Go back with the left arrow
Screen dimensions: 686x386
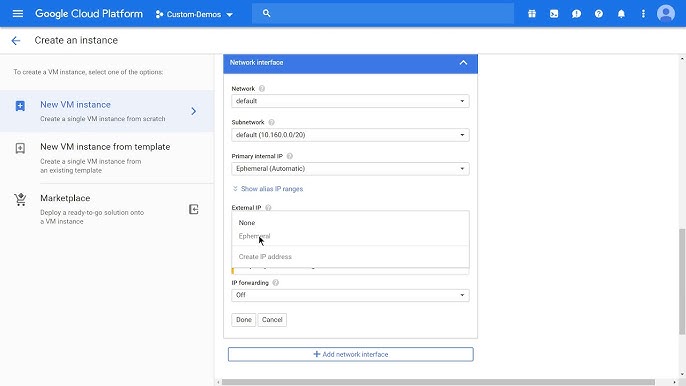(16, 41)
